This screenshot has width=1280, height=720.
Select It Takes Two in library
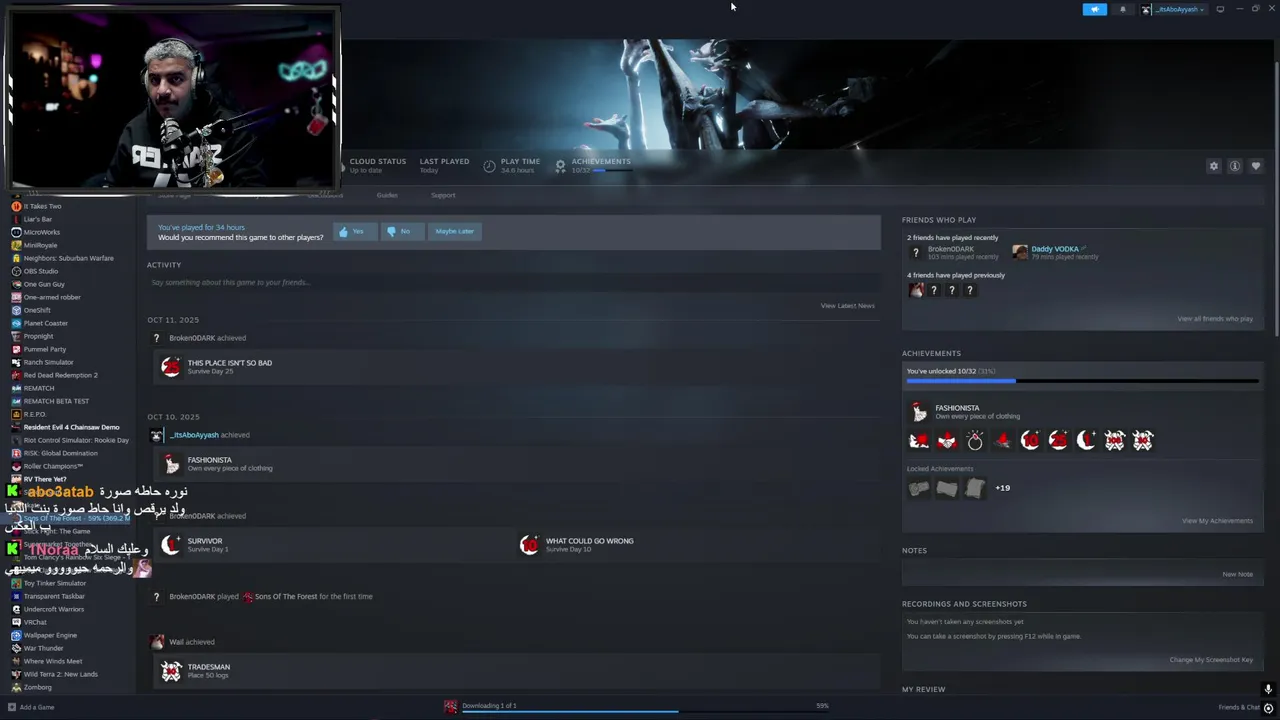(x=42, y=206)
